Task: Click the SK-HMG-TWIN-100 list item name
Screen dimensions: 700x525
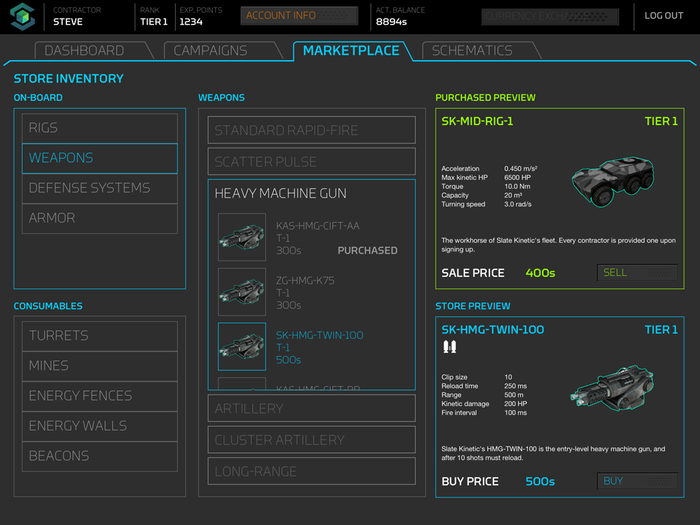Action: click(320, 335)
